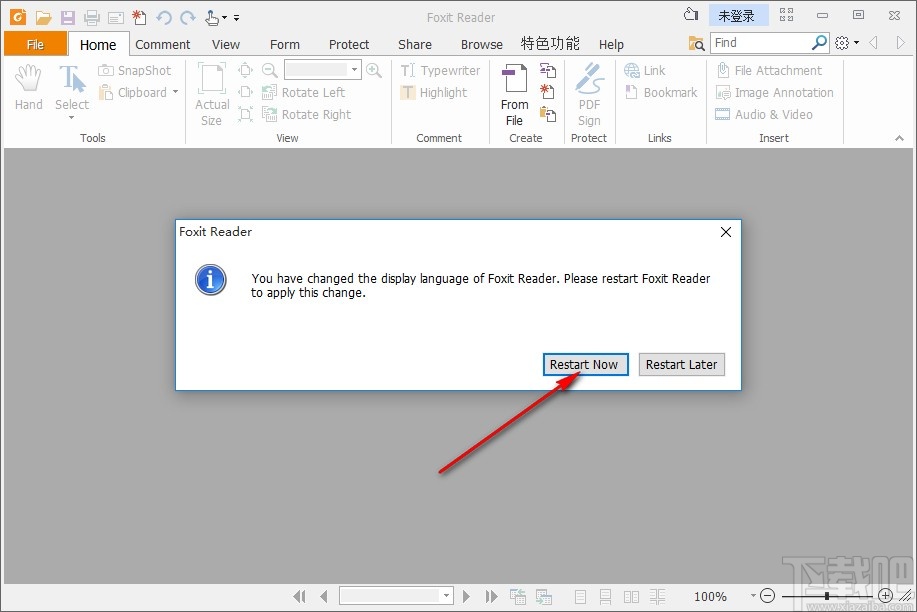The height and width of the screenshot is (612, 917).
Task: Click Create PDF From File
Action: (x=515, y=95)
